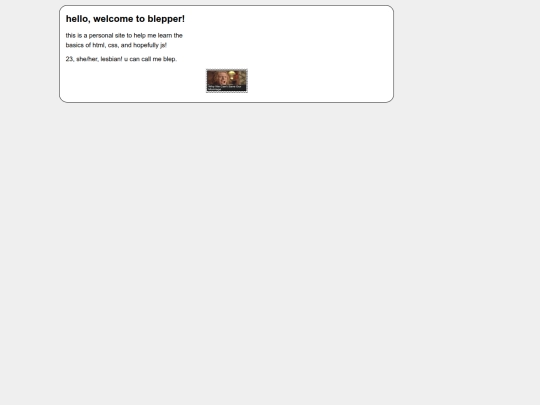Click the line "this is a personal site to help me learn the"
540x405 pixels.
click(124, 35)
